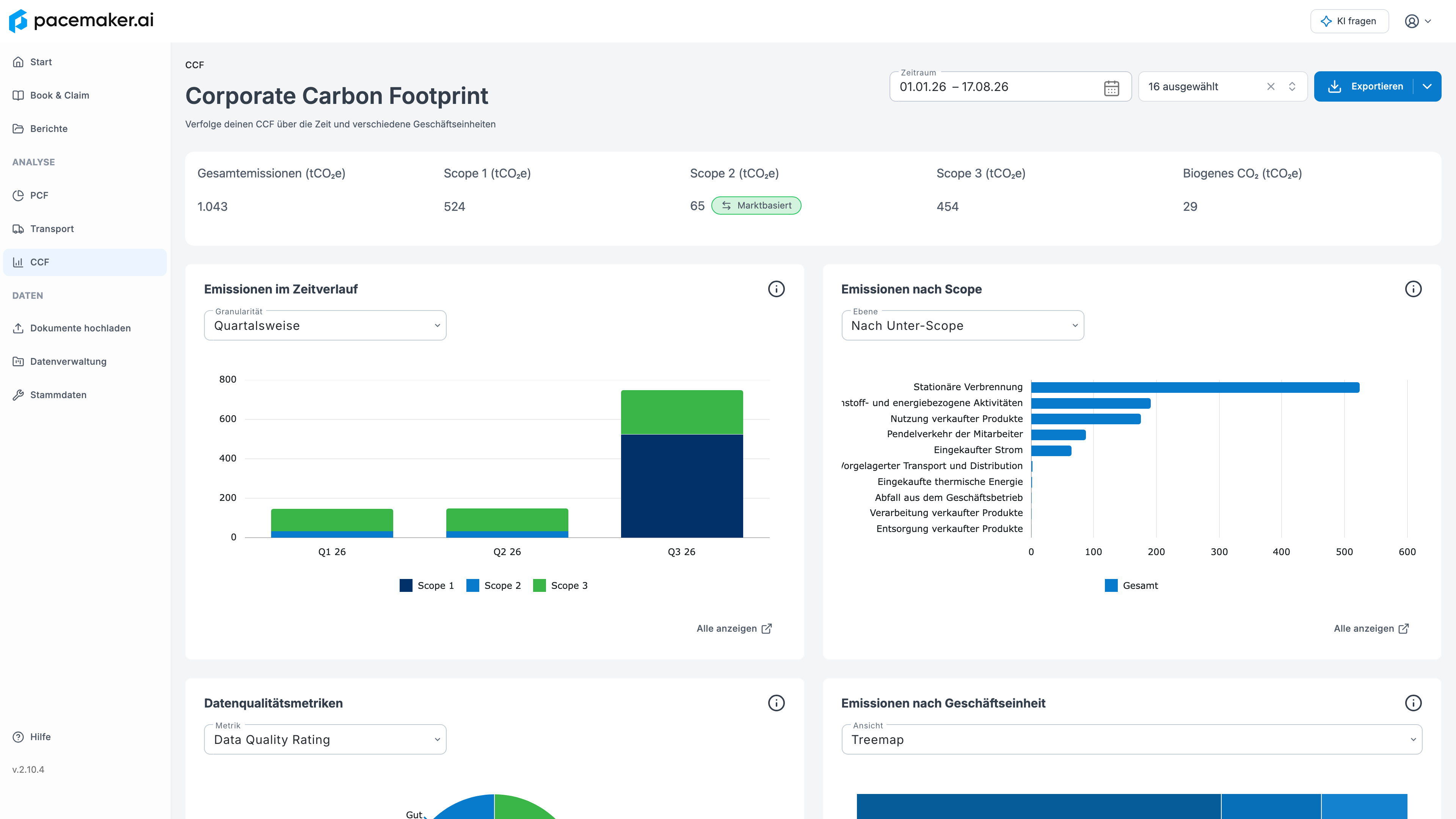Toggle the Marktbasiert Scope 2 badge
The height and width of the screenshot is (819, 1456).
coord(756,206)
